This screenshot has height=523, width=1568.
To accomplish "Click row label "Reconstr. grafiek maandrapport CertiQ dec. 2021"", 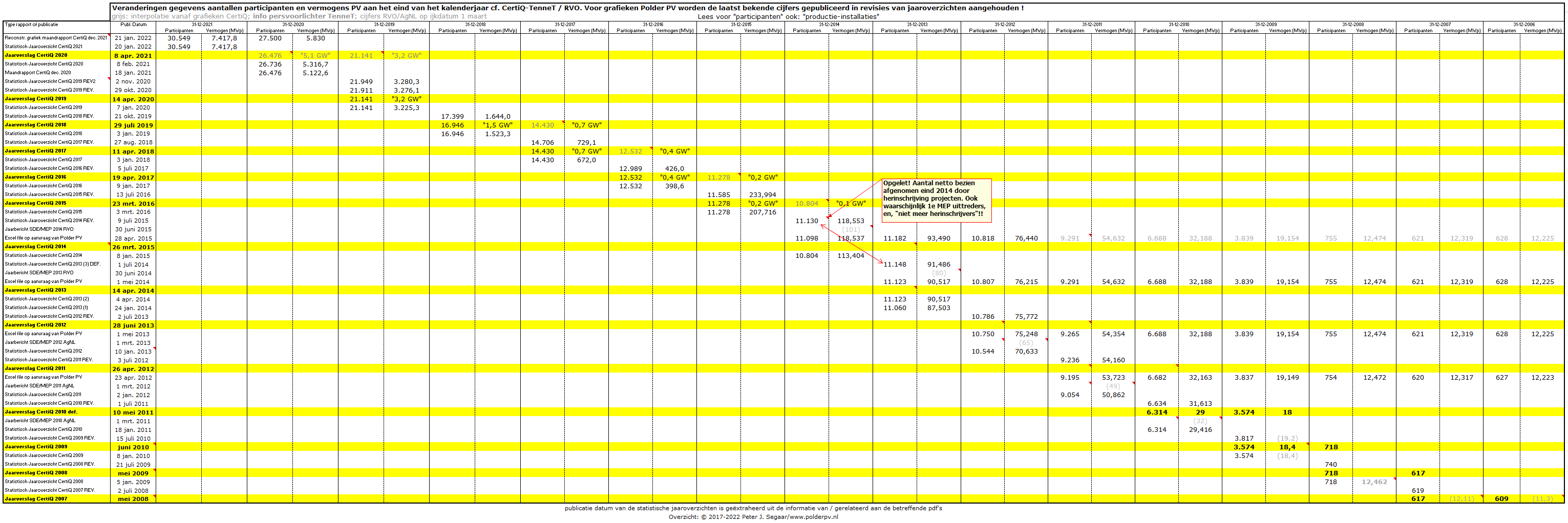I will click(x=56, y=38).
